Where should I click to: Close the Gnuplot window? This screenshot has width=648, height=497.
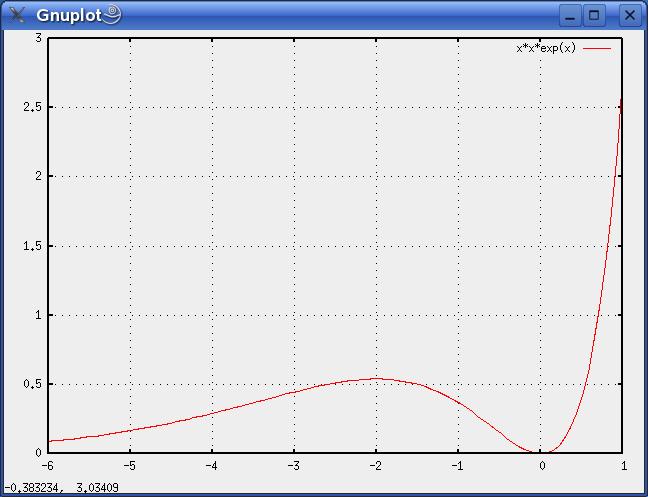pos(630,16)
